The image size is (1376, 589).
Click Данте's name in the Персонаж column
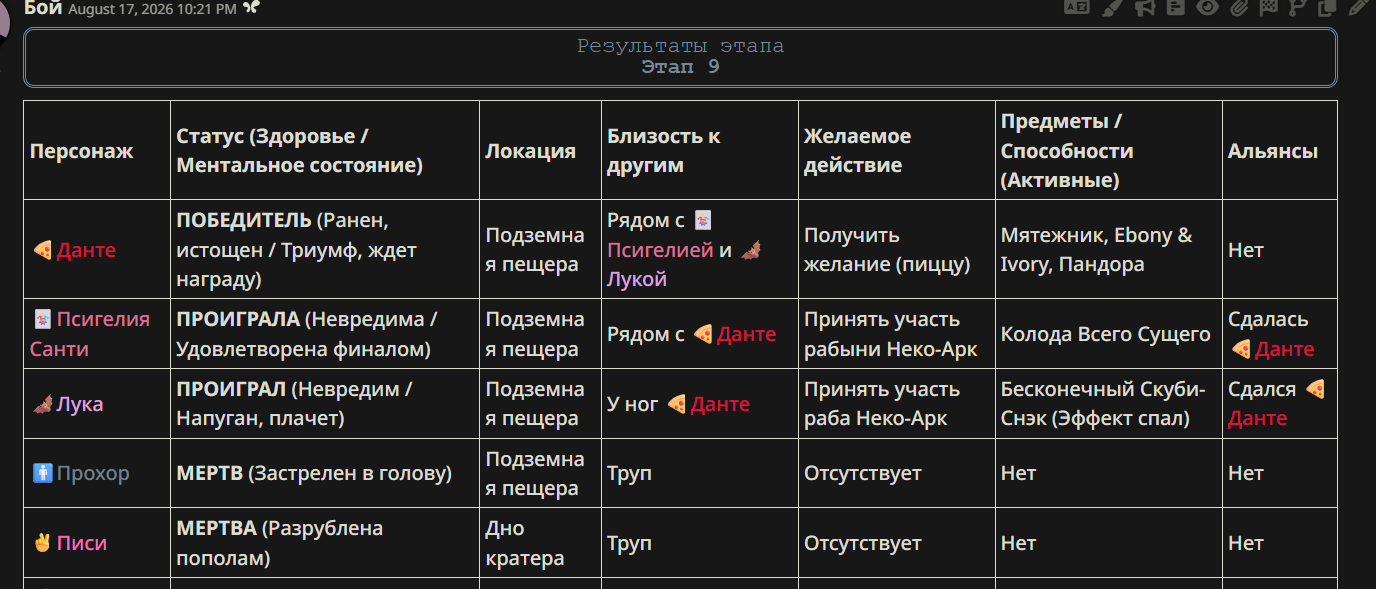pyautogui.click(x=86, y=250)
